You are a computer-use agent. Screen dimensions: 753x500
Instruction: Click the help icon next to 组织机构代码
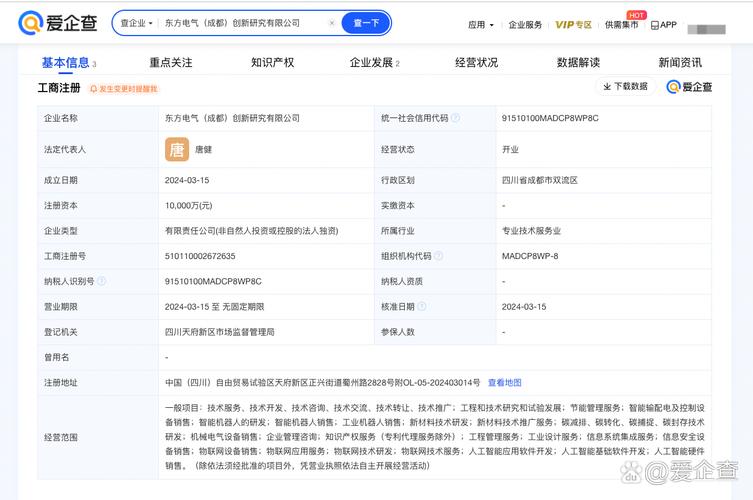(438, 256)
